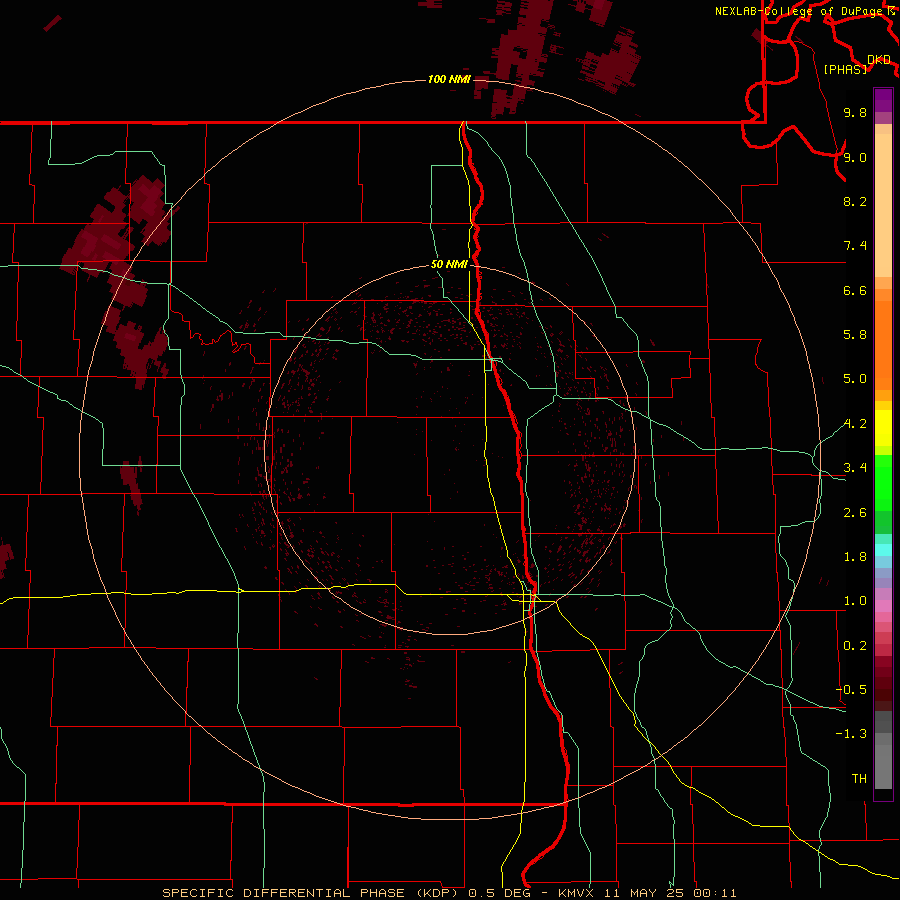Click the 9.8 value on the color scale
This screenshot has width=900, height=900.
[855, 112]
